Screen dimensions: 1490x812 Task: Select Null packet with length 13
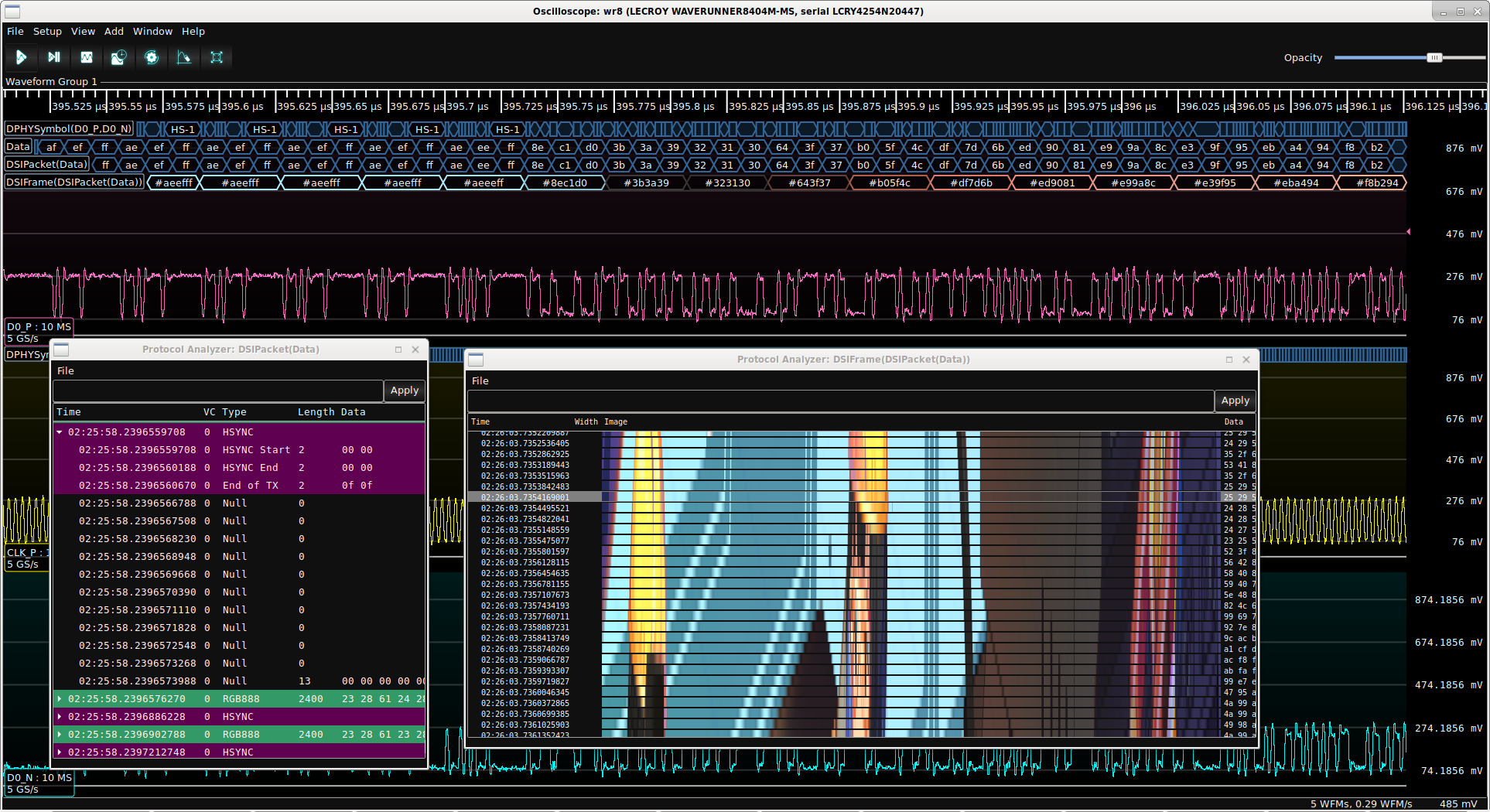tap(239, 681)
